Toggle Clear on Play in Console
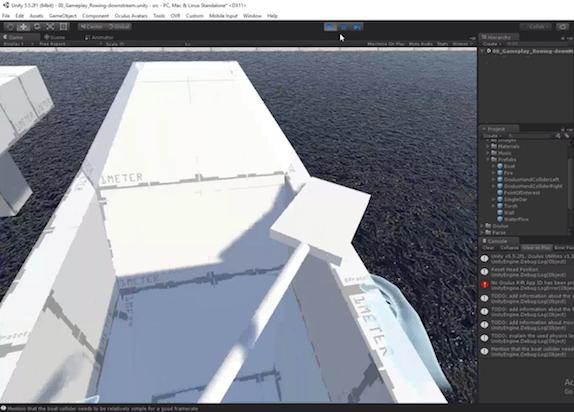The image size is (574, 412). (536, 248)
